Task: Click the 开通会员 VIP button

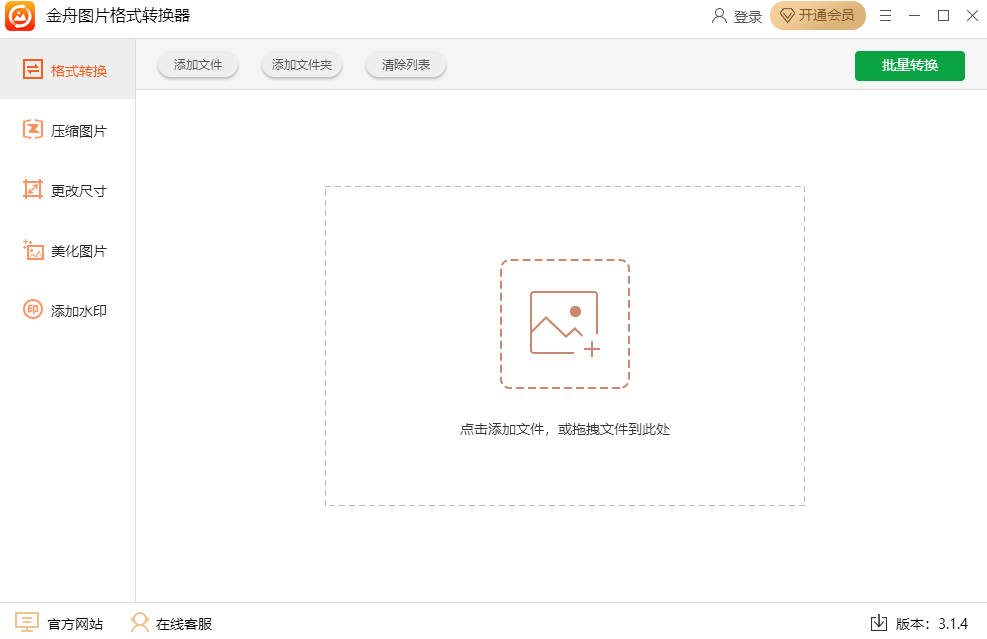Action: (817, 16)
